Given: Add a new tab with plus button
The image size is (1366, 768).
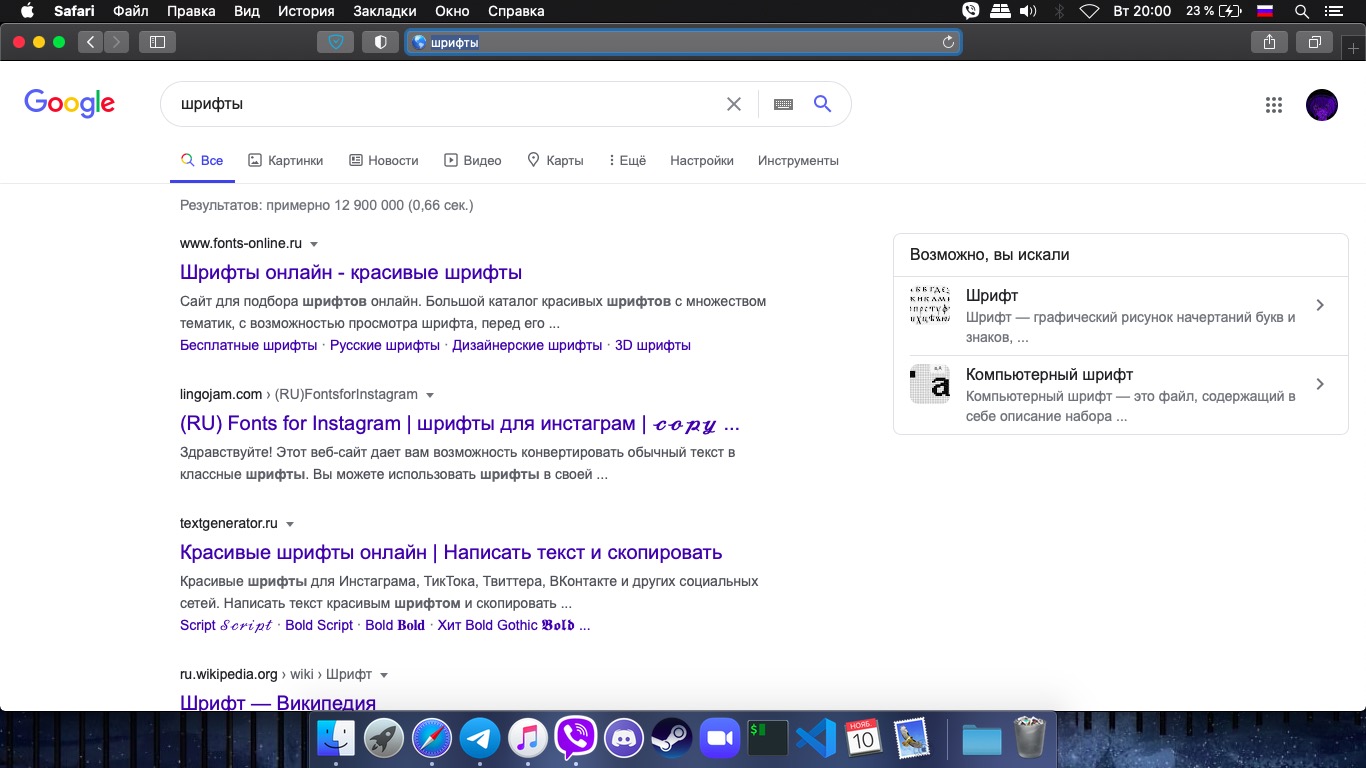Looking at the screenshot, I should point(1354,49).
